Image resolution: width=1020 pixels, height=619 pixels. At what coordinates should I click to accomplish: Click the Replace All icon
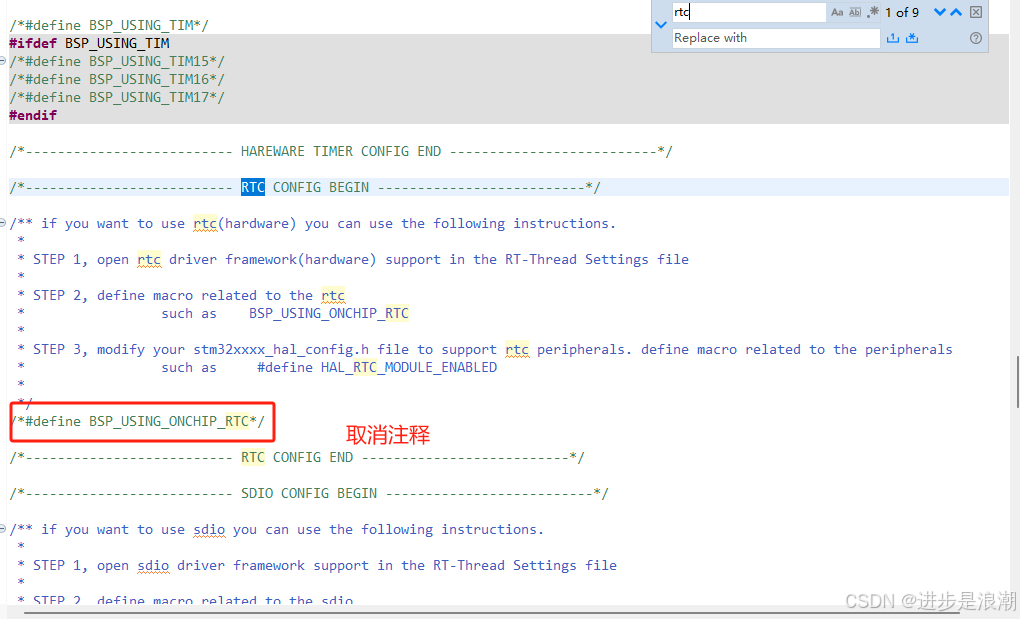point(912,37)
